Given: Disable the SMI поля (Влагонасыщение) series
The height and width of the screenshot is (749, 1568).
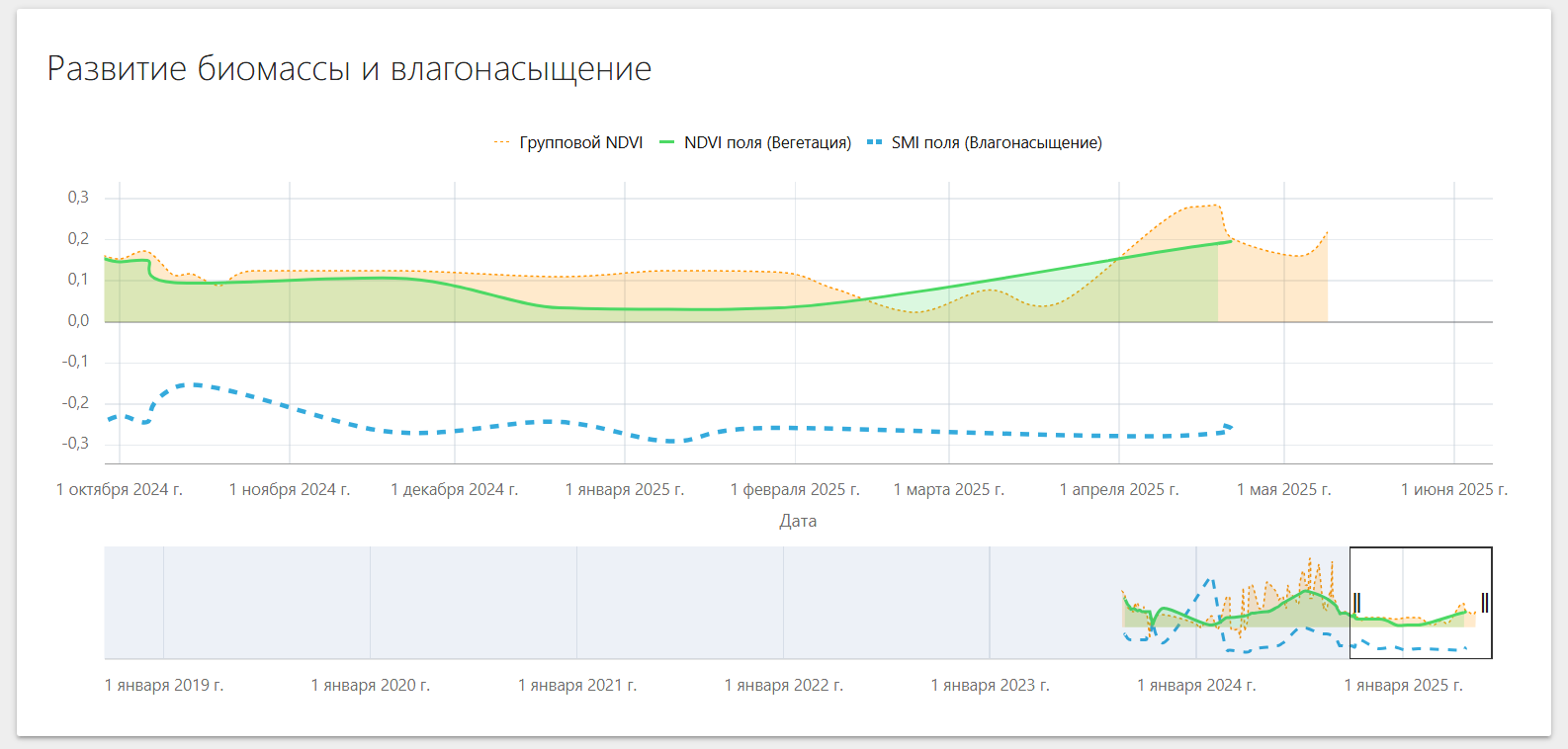Looking at the screenshot, I should 996,143.
